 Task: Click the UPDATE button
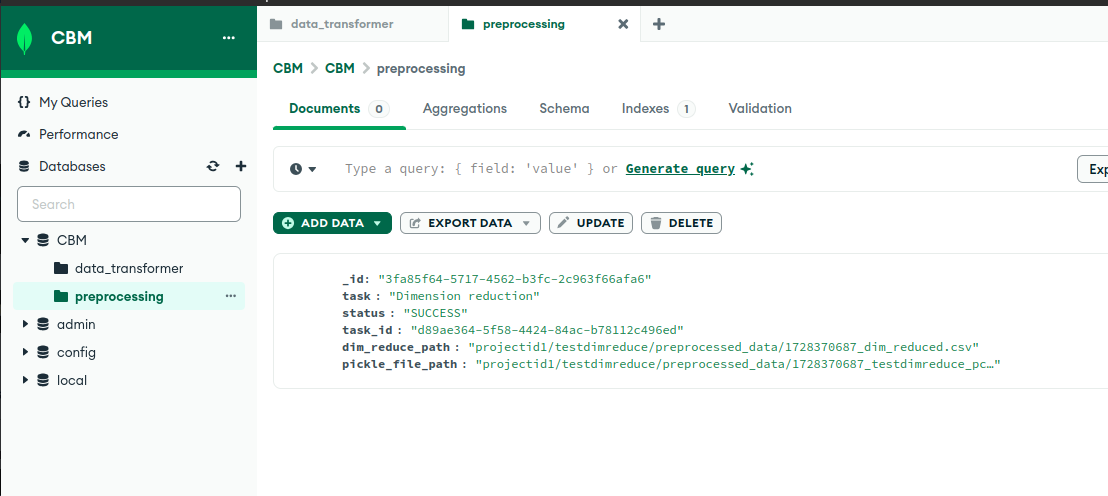point(590,223)
